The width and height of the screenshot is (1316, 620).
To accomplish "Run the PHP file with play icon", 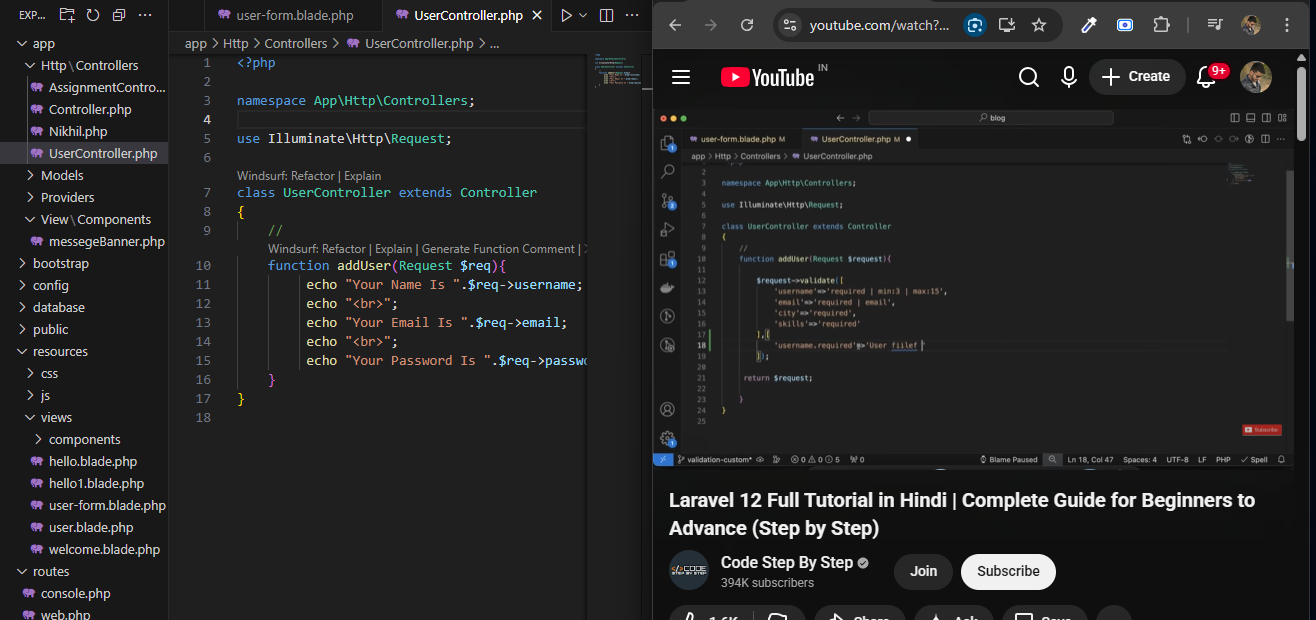I will pos(567,15).
